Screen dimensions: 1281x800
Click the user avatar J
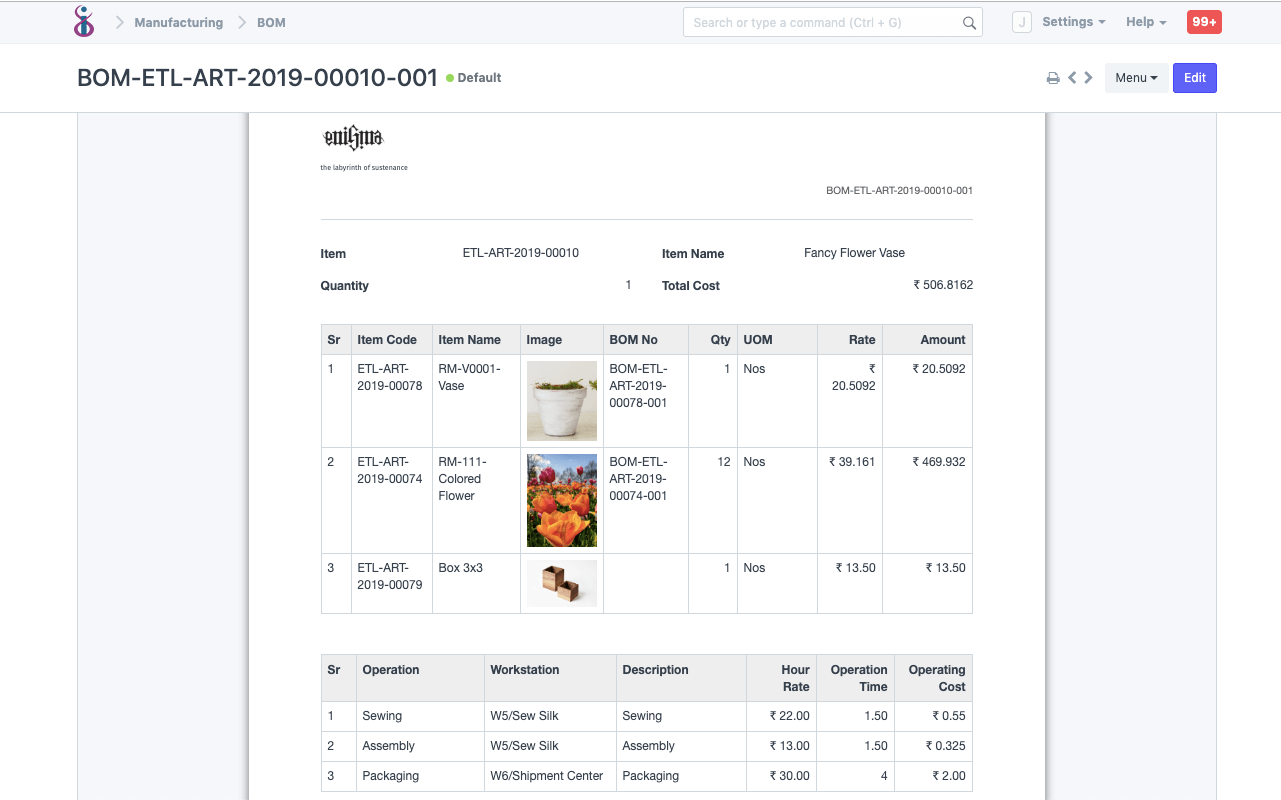tap(1021, 21)
